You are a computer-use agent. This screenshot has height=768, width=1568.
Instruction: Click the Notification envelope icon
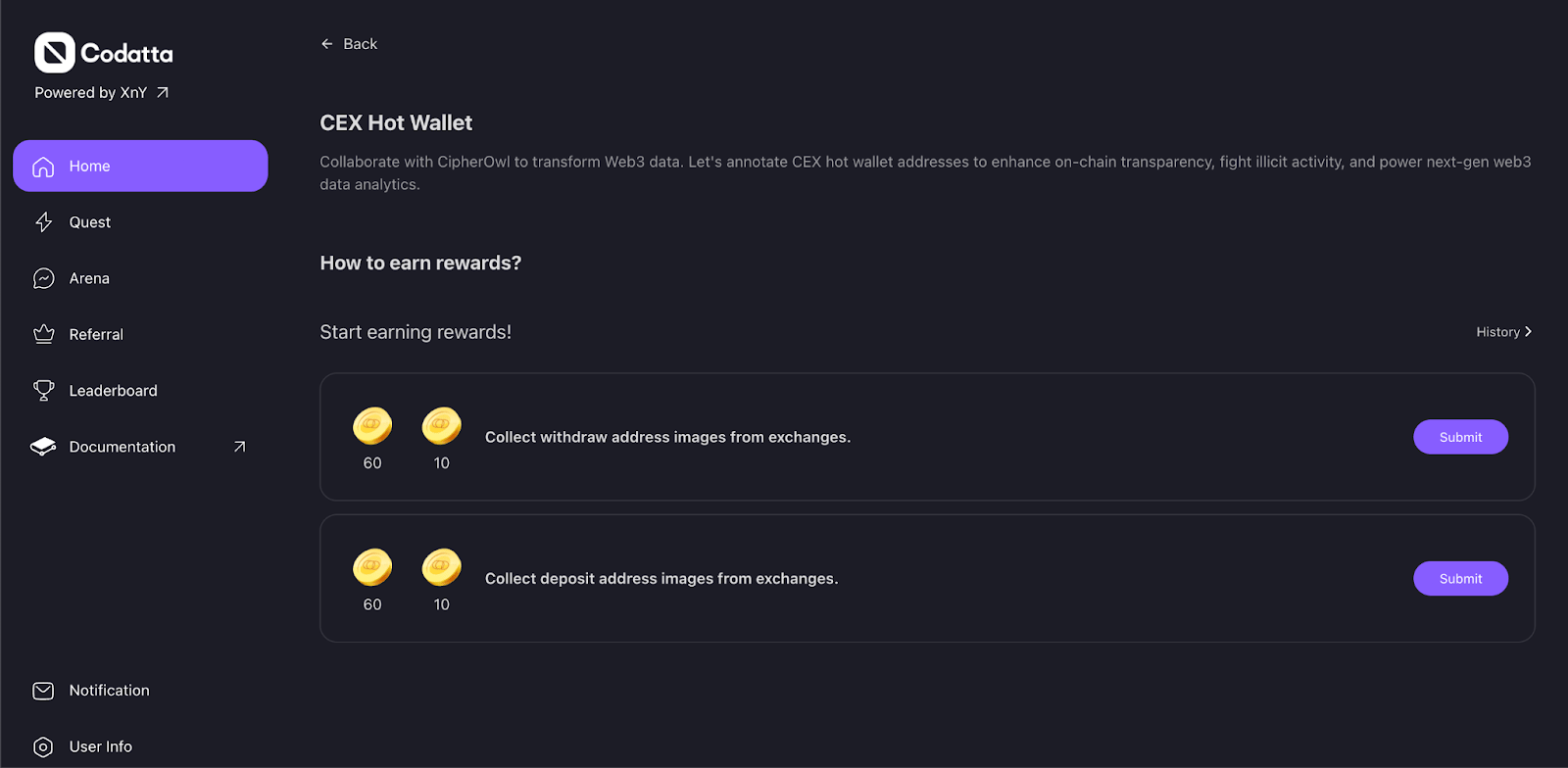(x=43, y=691)
